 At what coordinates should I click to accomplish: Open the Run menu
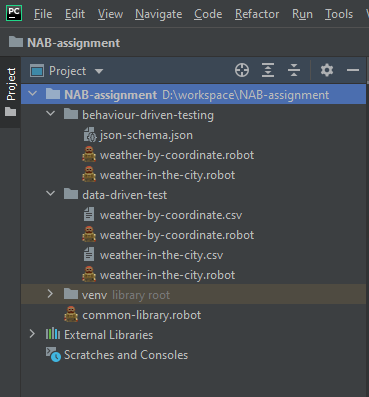[302, 14]
